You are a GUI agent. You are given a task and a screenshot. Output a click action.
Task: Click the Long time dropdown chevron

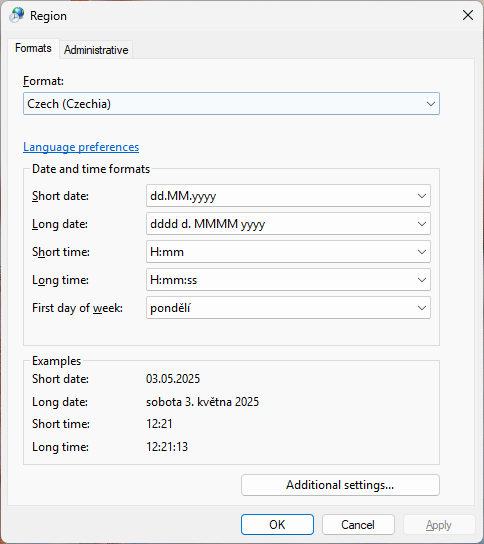pos(422,280)
